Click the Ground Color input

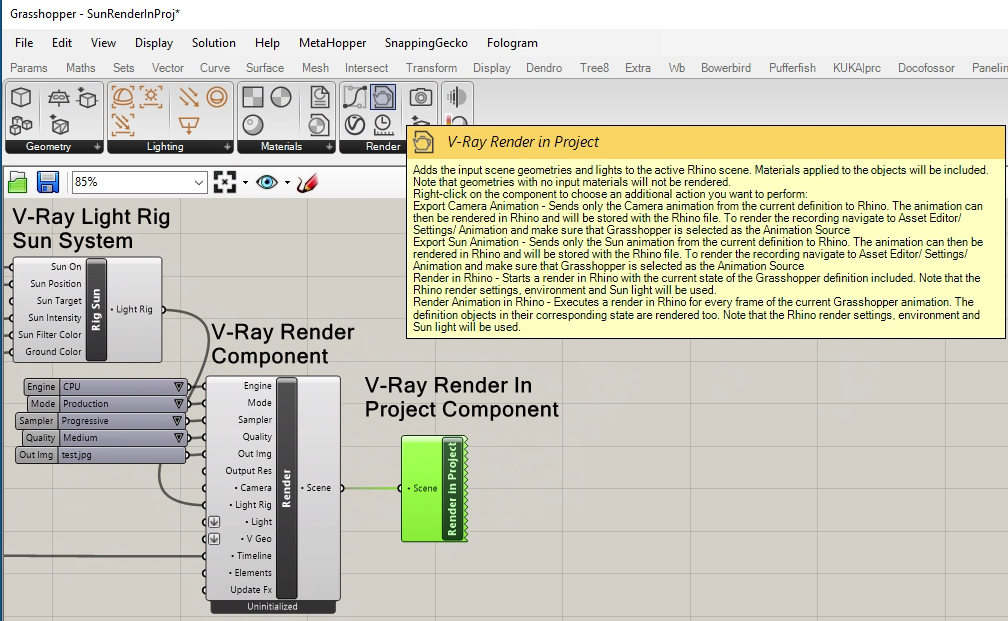pos(53,352)
